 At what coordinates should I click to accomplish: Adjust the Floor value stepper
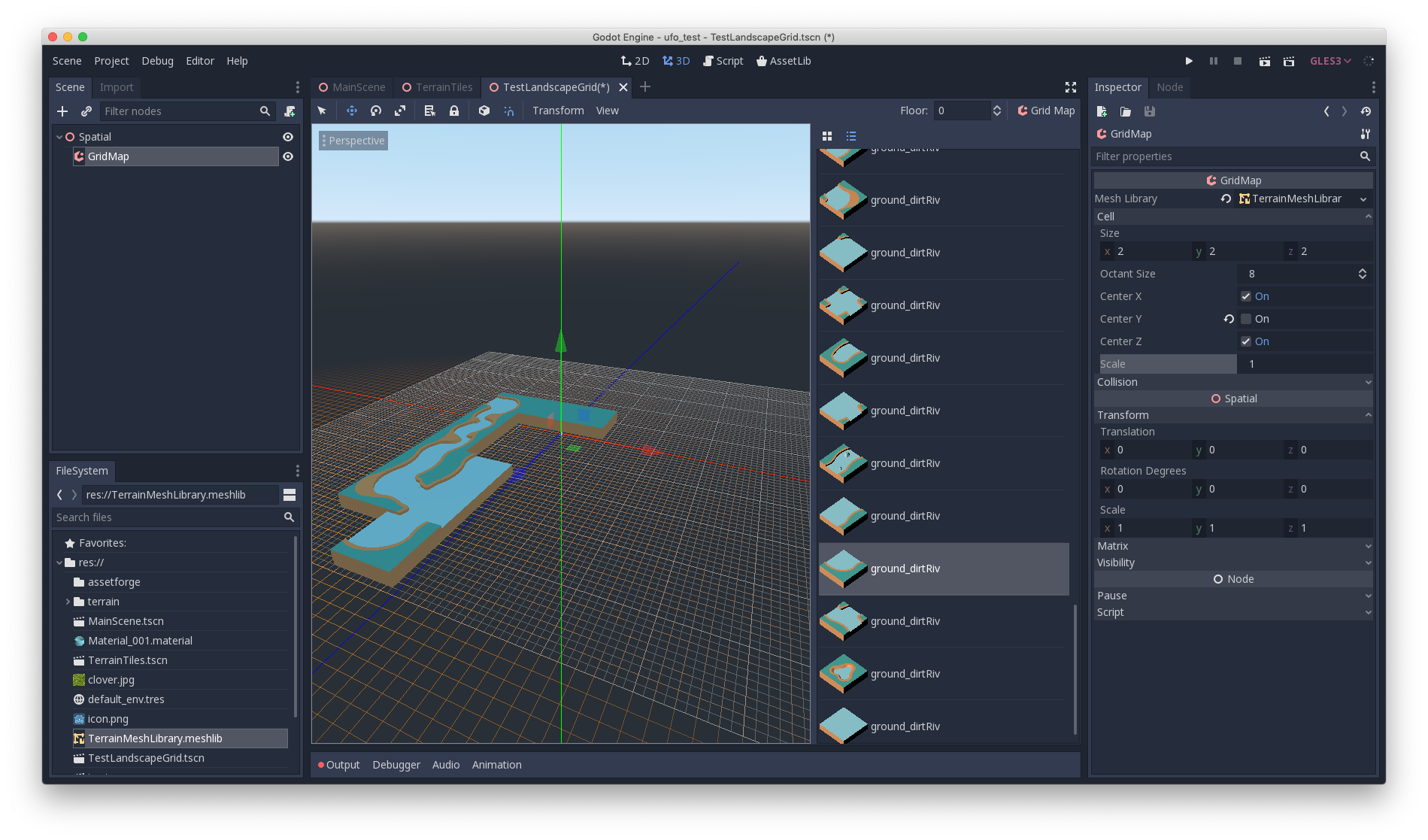(997, 111)
